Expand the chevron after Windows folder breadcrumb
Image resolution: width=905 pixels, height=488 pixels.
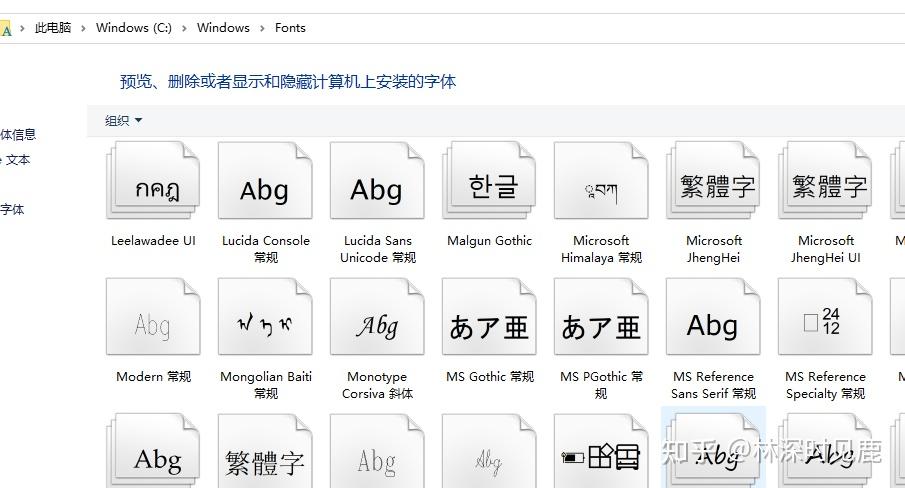[262, 28]
